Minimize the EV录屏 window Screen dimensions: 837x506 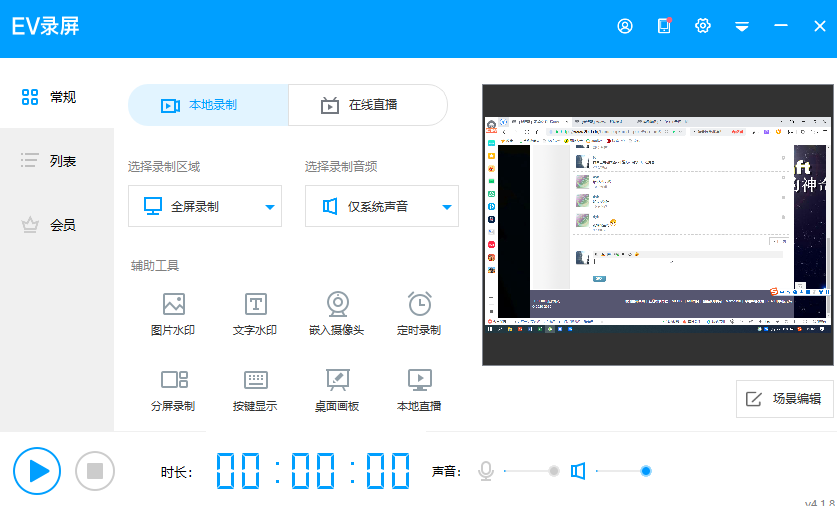point(781,26)
